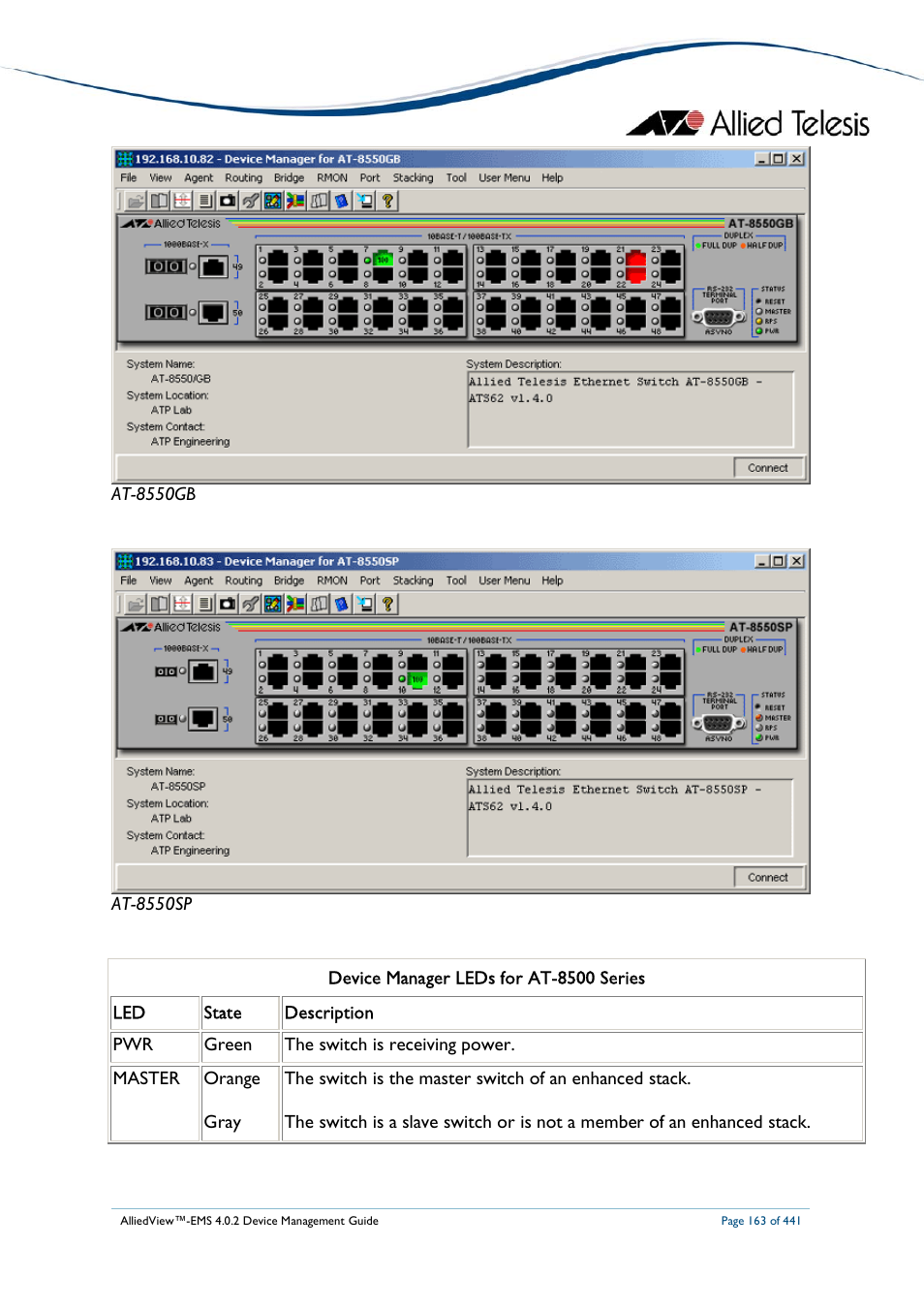This screenshot has height=1309, width=924.
Task: Click the blue notebook icon in the AT-8550SP toolbar
Action: (x=341, y=604)
